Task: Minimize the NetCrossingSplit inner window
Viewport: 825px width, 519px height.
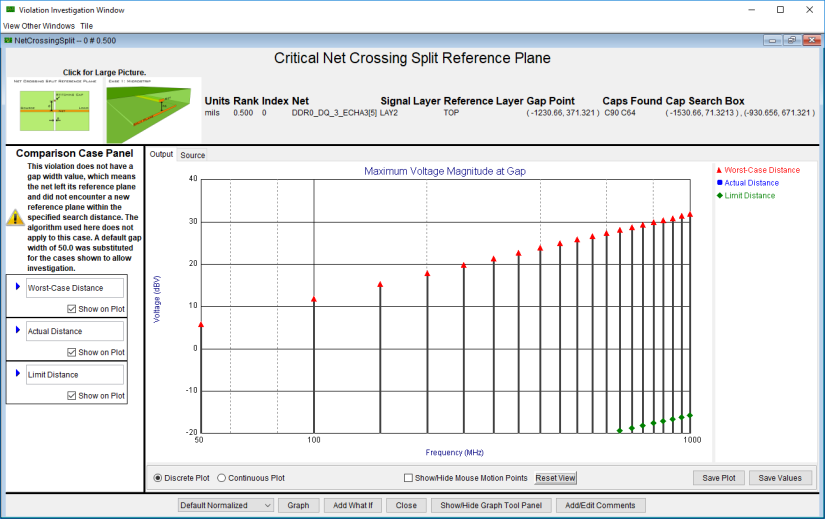Action: click(772, 40)
